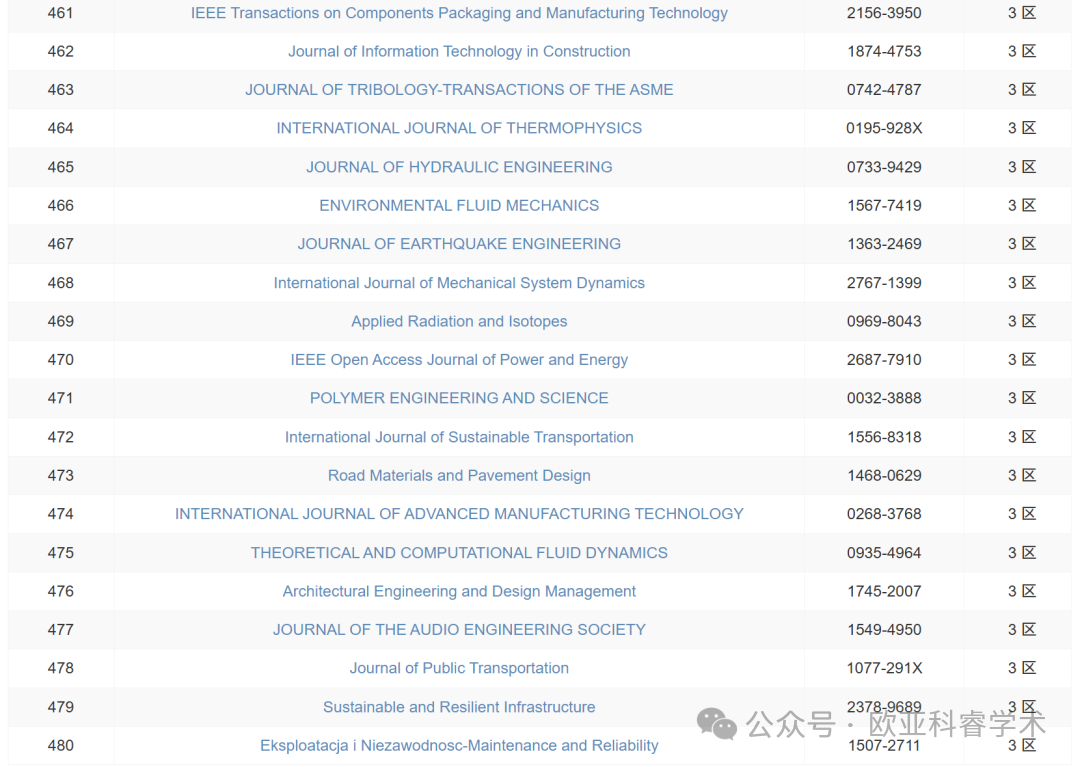
Task: Select ISSN 1077-291X cell
Action: pos(884,669)
